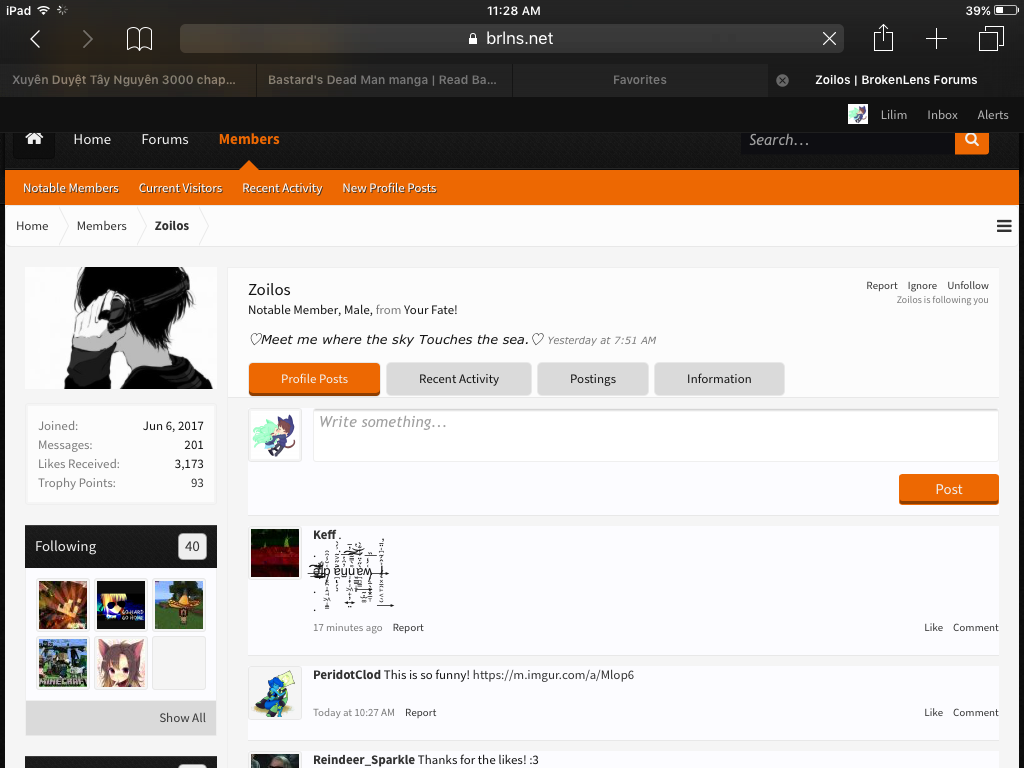
Task: Click the forum home house icon
Action: pyautogui.click(x=34, y=139)
